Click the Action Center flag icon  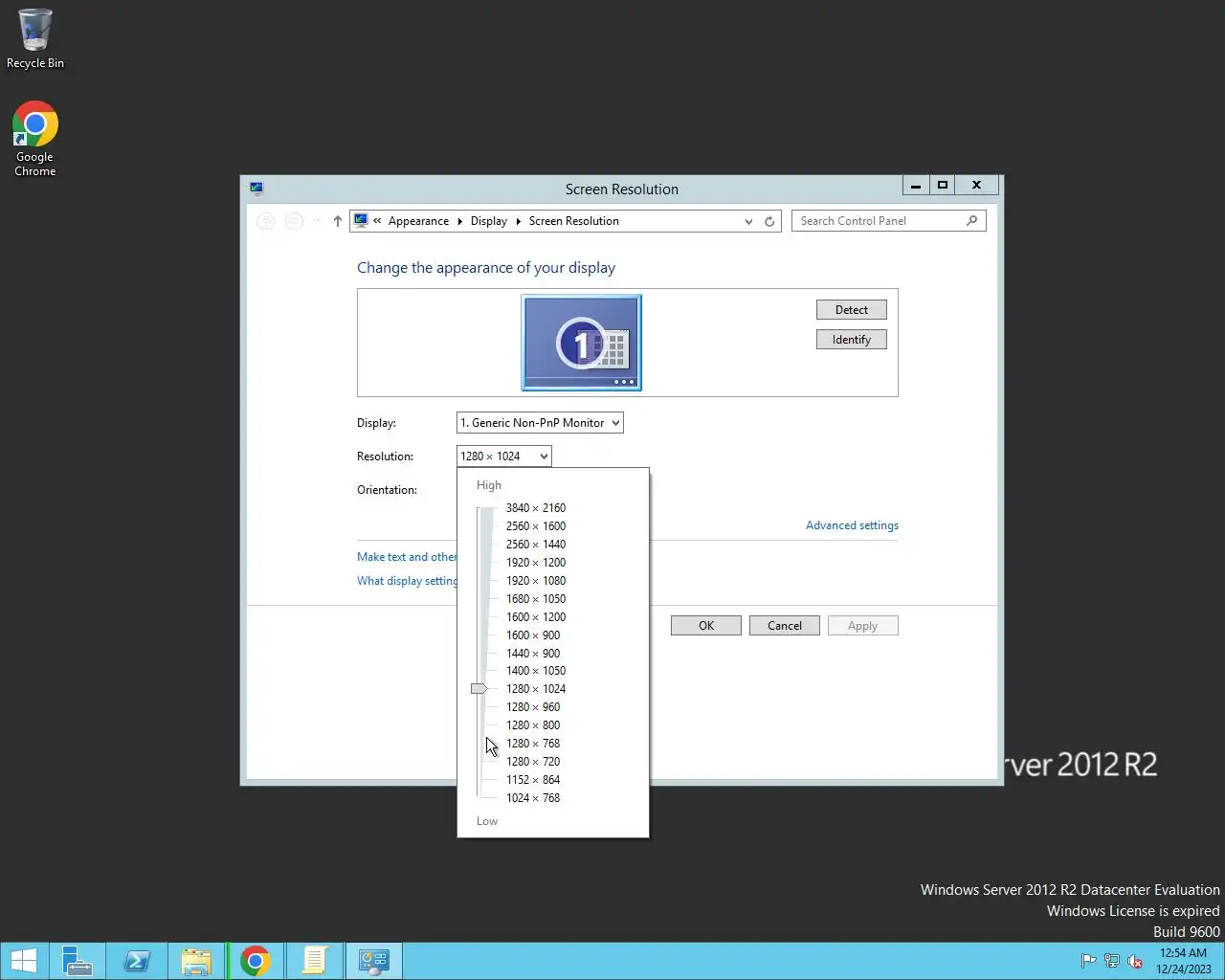1088,961
